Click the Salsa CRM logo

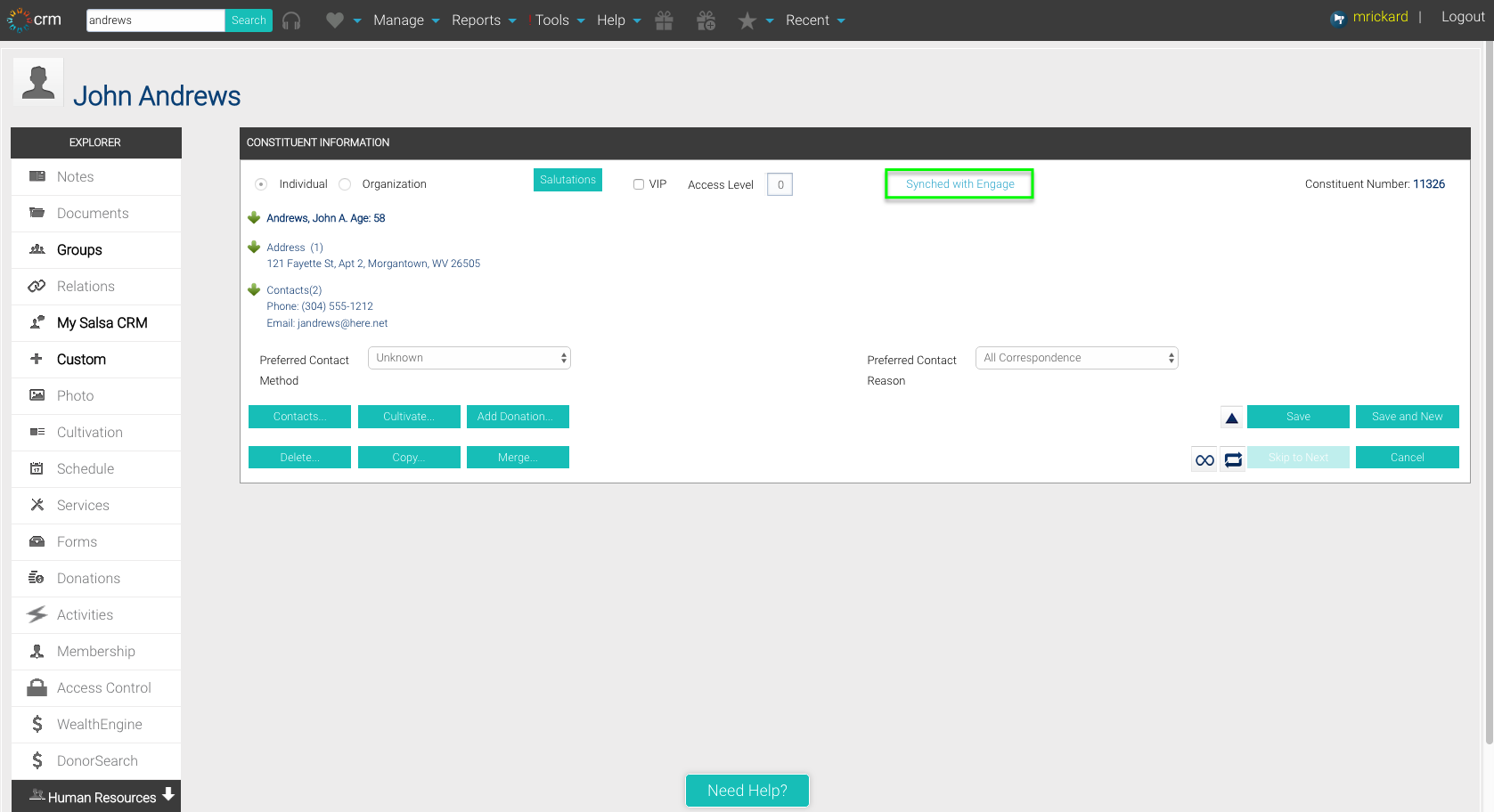coord(34,20)
